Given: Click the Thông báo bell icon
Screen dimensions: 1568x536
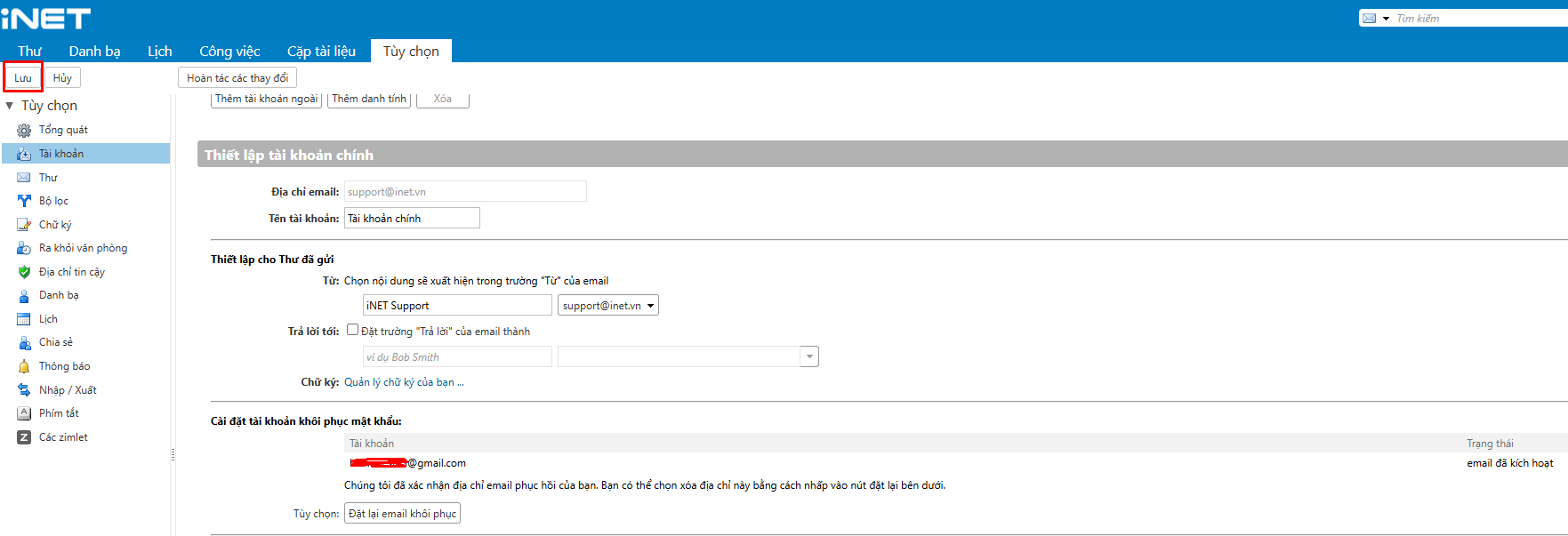Looking at the screenshot, I should [x=24, y=366].
